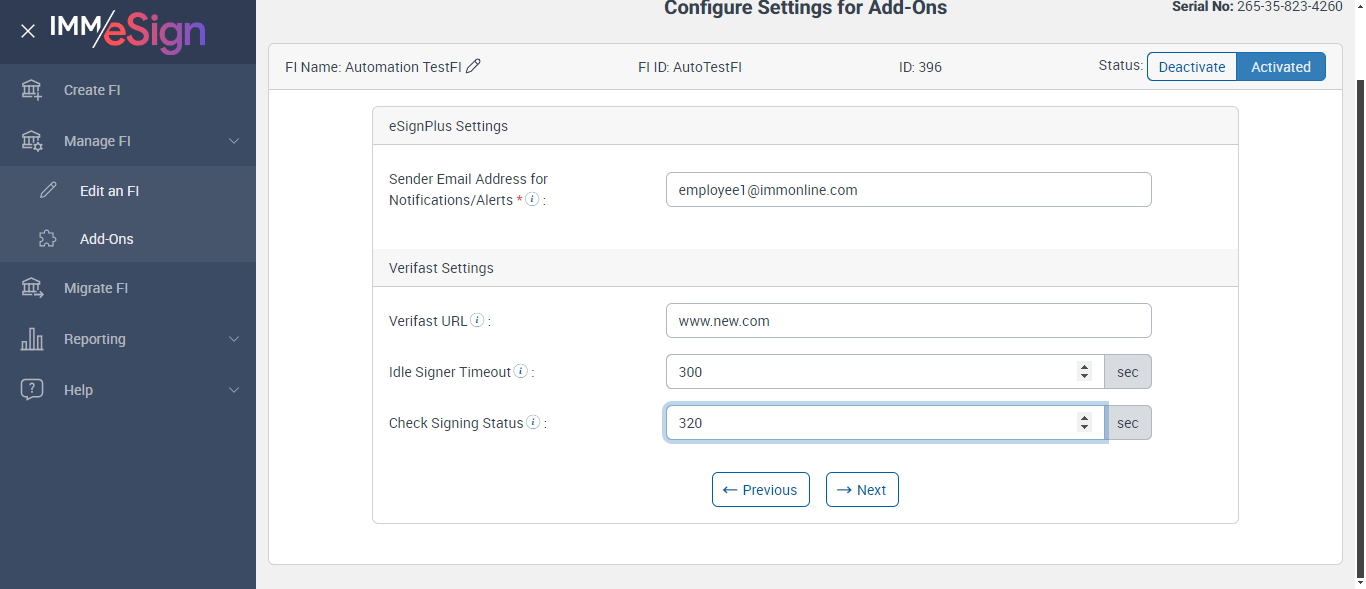Open the Edit an FI menu item

click(x=109, y=190)
